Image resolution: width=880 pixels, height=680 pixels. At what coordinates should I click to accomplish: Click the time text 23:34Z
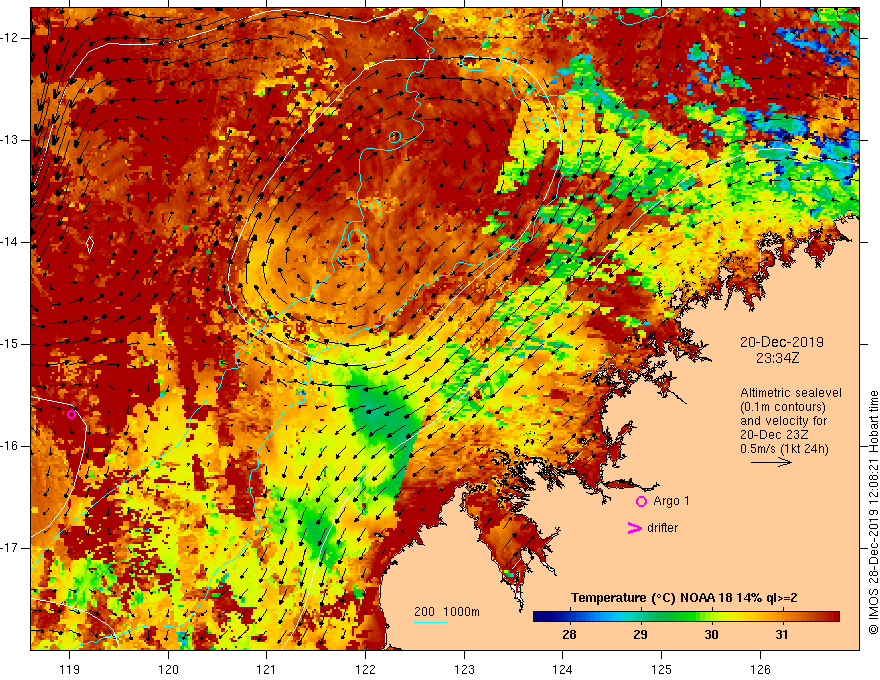[x=777, y=358]
